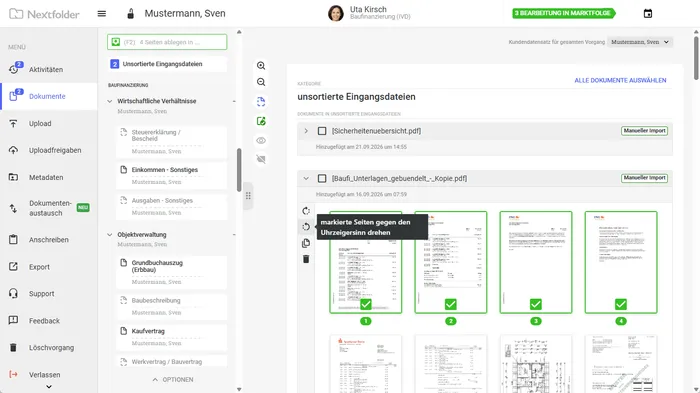Collapse the Baufi_Unterlagen_gebuendelt row
The height and width of the screenshot is (393, 700).
click(306, 178)
